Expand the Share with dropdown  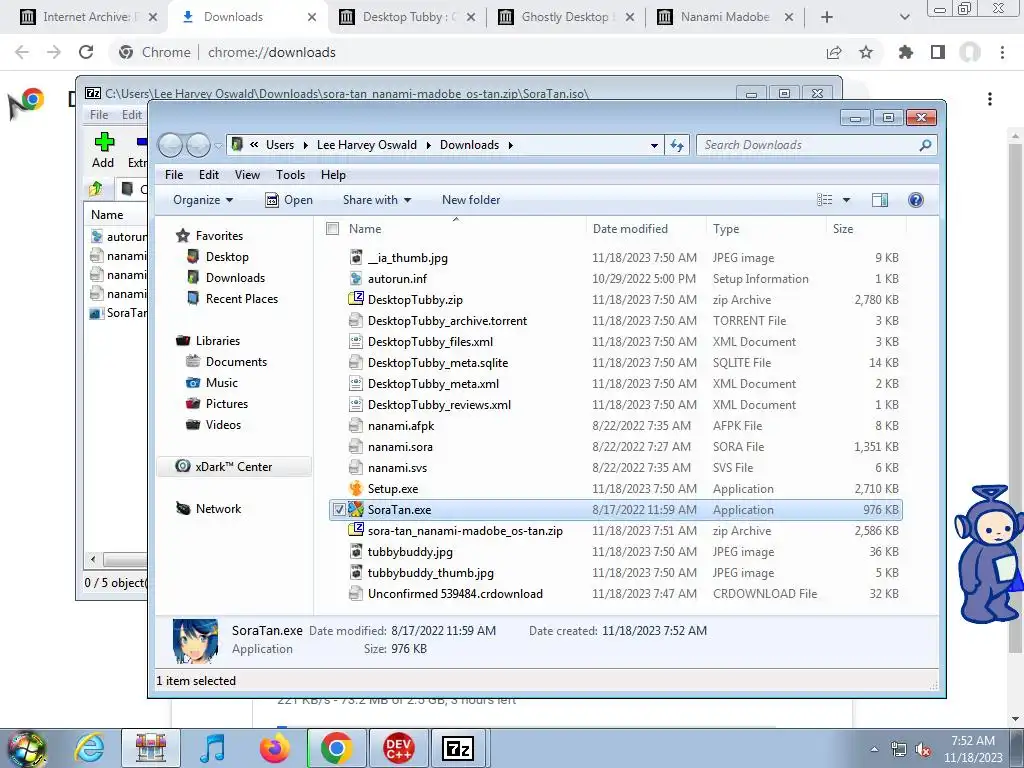pos(377,200)
